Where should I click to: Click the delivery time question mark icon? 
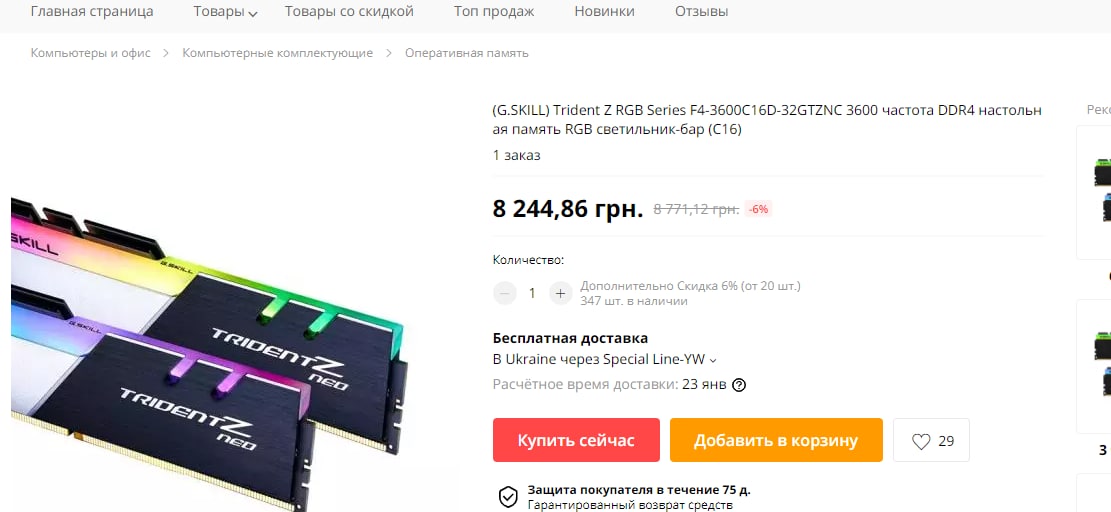(x=739, y=385)
